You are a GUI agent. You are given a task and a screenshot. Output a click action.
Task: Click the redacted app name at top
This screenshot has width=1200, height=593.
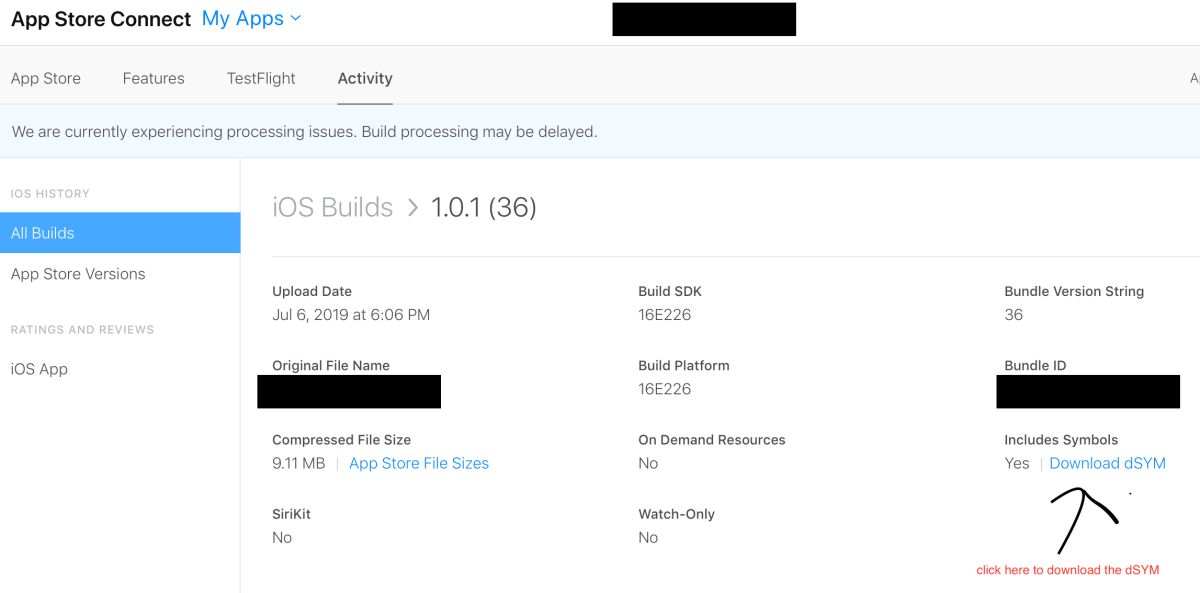(704, 19)
